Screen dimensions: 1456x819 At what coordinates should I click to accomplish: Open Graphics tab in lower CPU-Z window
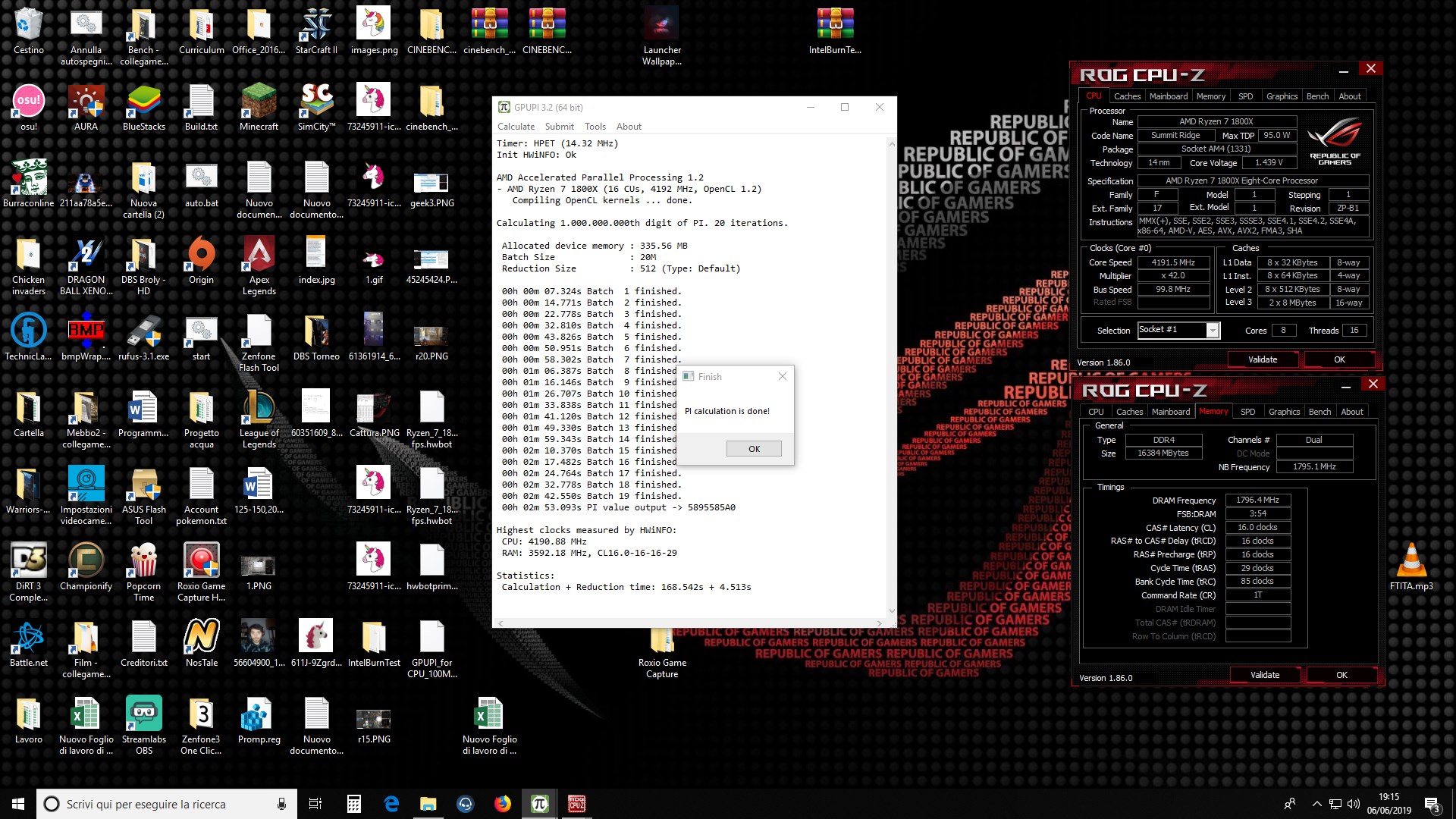pyautogui.click(x=1284, y=412)
